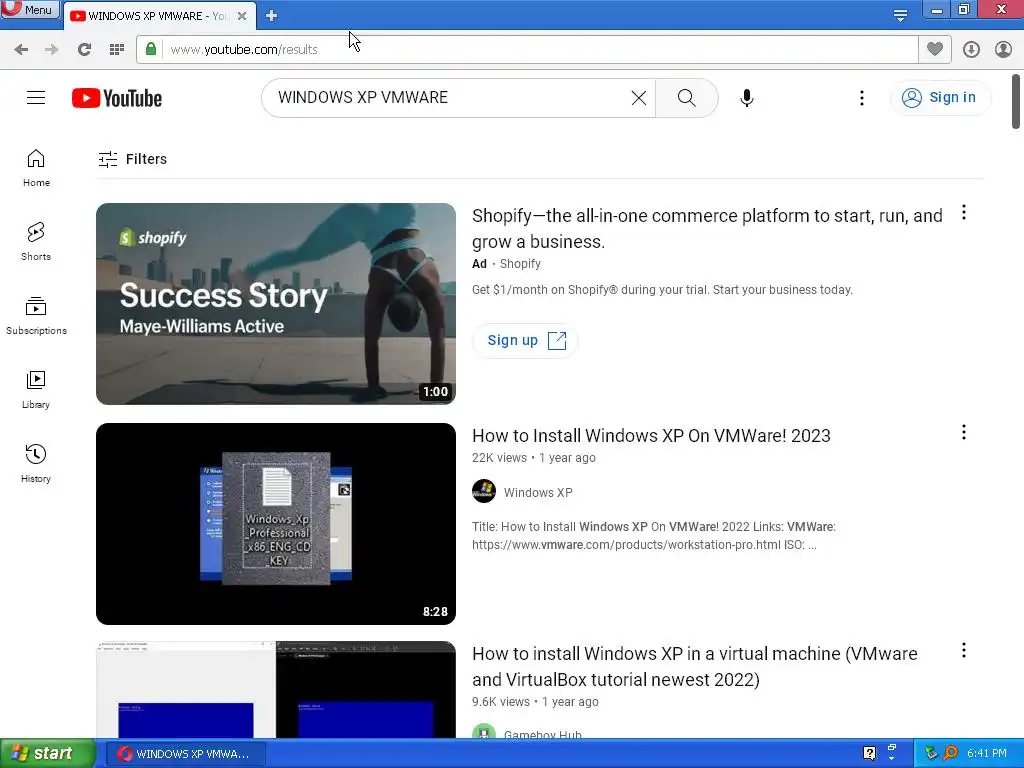This screenshot has width=1024, height=768.
Task: Go back with the back arrow
Action: point(21,49)
